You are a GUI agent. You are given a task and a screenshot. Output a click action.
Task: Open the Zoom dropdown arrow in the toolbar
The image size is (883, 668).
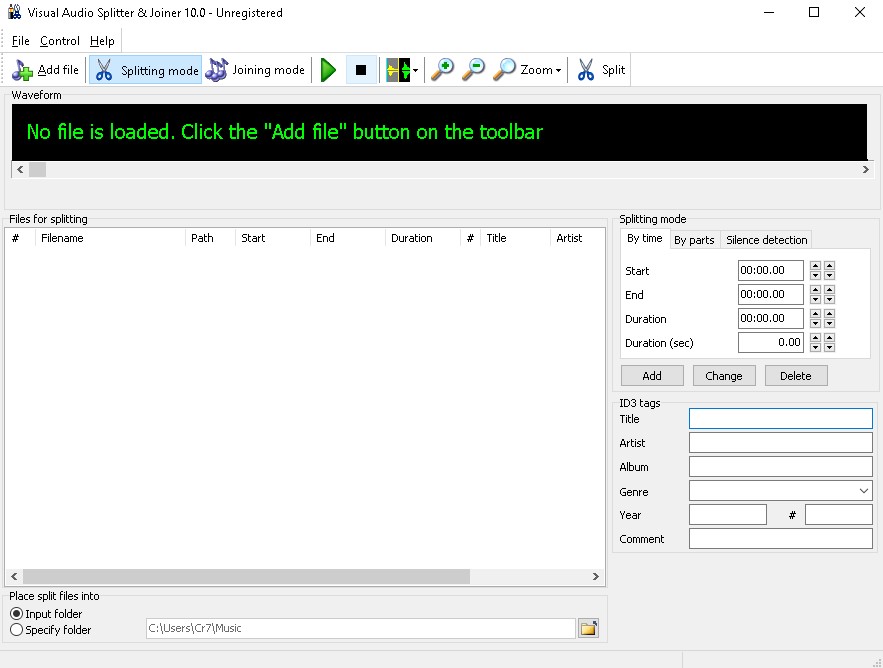pos(558,70)
